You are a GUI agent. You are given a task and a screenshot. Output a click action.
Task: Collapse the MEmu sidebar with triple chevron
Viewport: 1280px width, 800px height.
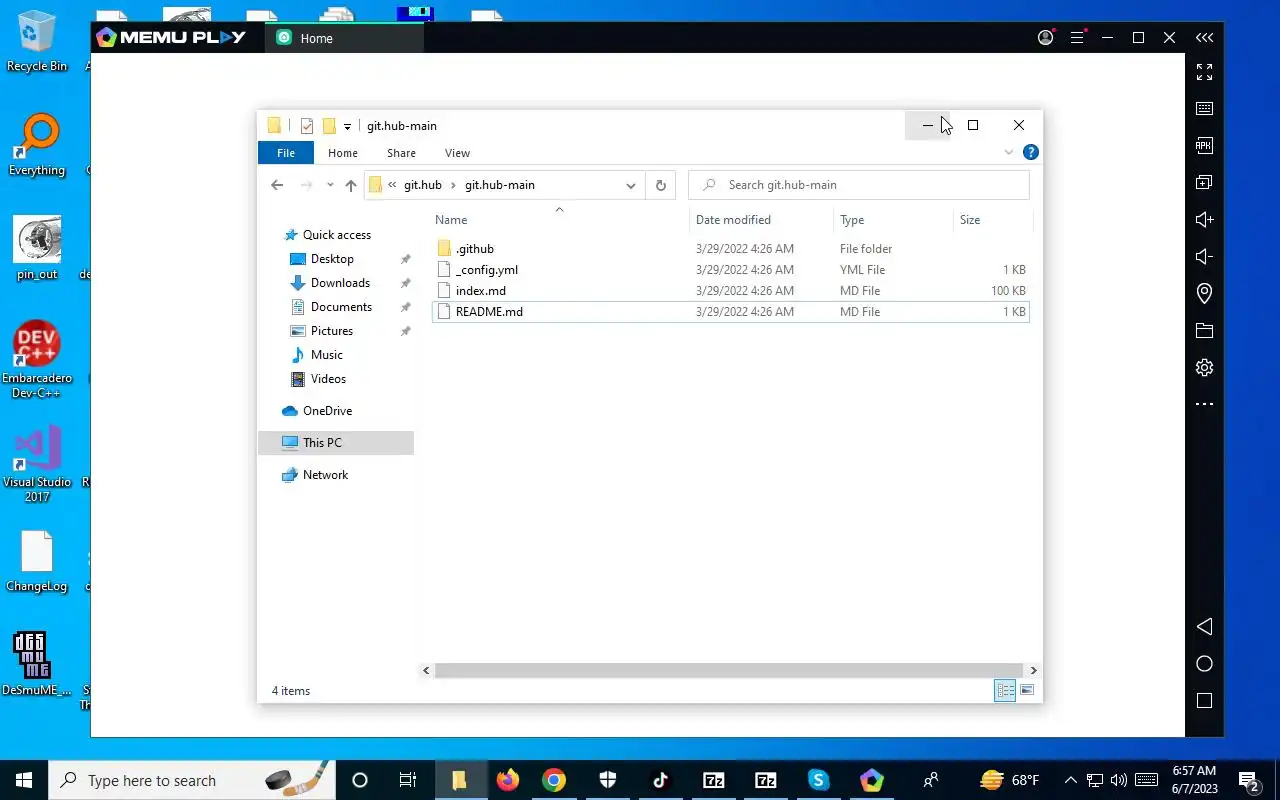pyautogui.click(x=1204, y=38)
